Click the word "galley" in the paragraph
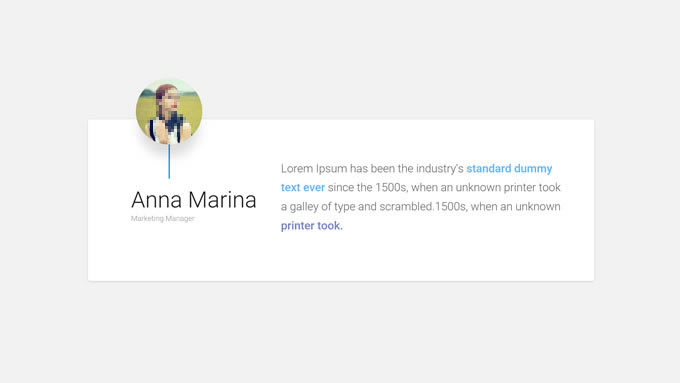The height and width of the screenshot is (383, 680). tap(304, 207)
